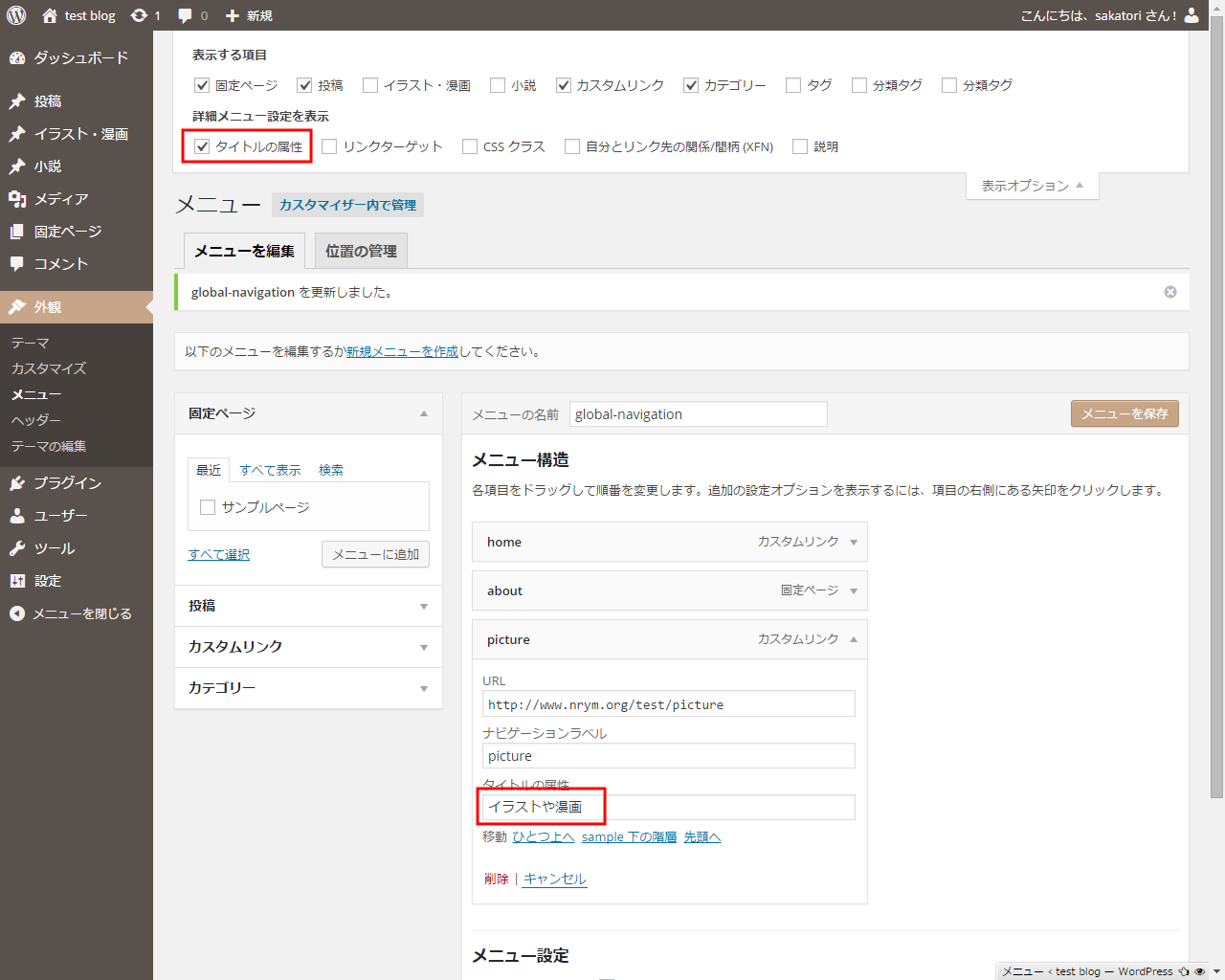Switch to the 位置の管理 tab
1225x980 pixels.
(x=361, y=251)
